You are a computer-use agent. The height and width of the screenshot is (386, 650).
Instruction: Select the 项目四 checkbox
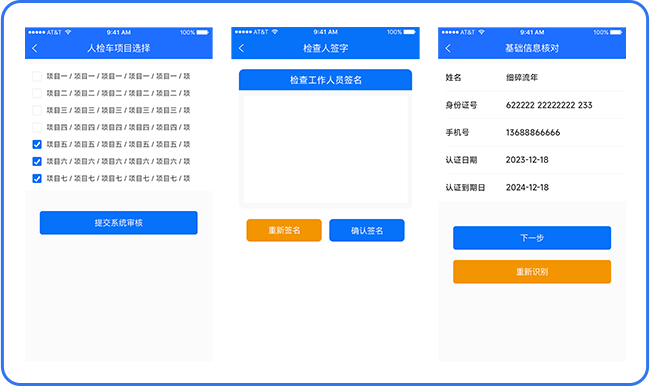click(37, 127)
